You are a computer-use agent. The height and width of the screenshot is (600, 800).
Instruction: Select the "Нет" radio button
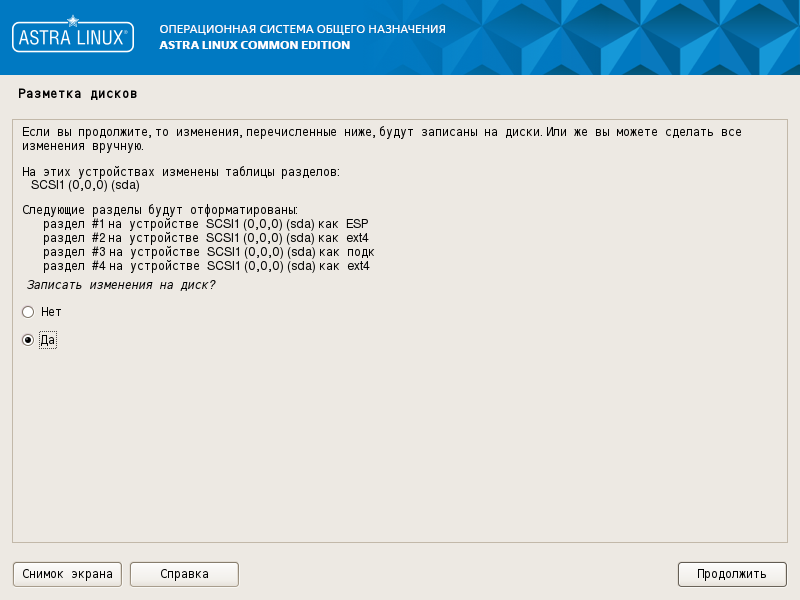[x=28, y=312]
